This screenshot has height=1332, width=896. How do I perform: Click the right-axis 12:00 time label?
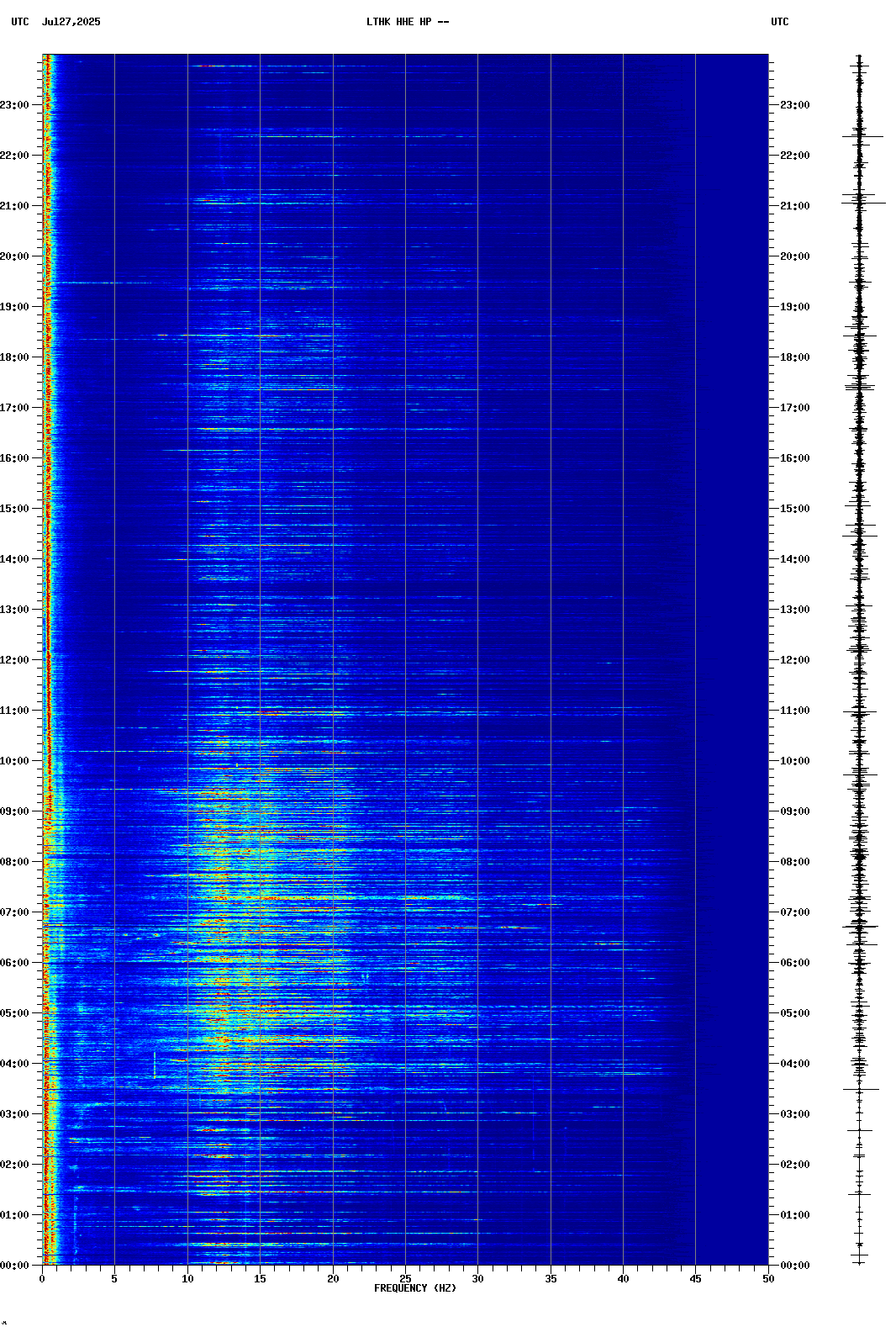coord(795,660)
